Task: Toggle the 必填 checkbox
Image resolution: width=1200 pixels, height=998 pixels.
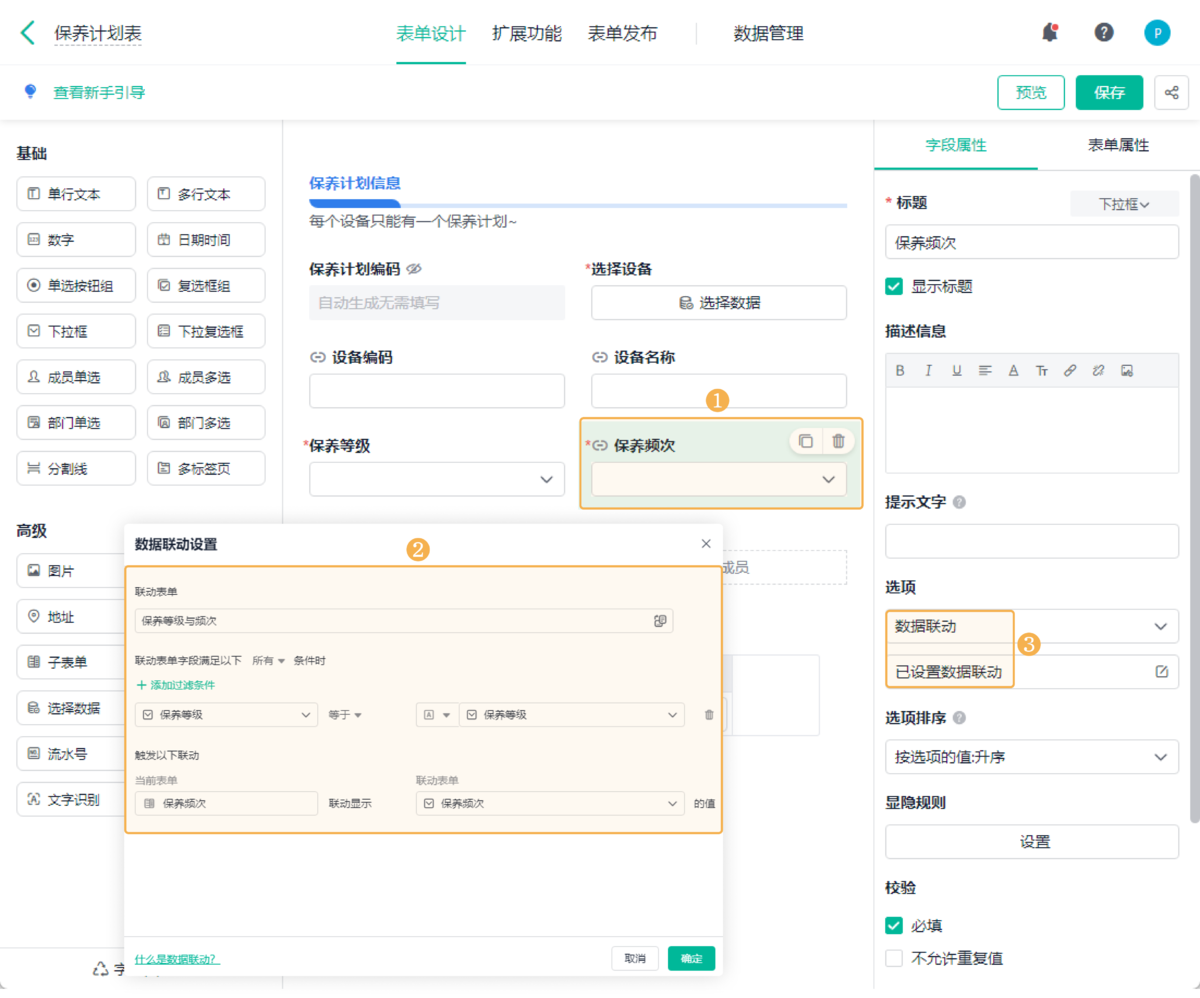Action: pos(894,925)
